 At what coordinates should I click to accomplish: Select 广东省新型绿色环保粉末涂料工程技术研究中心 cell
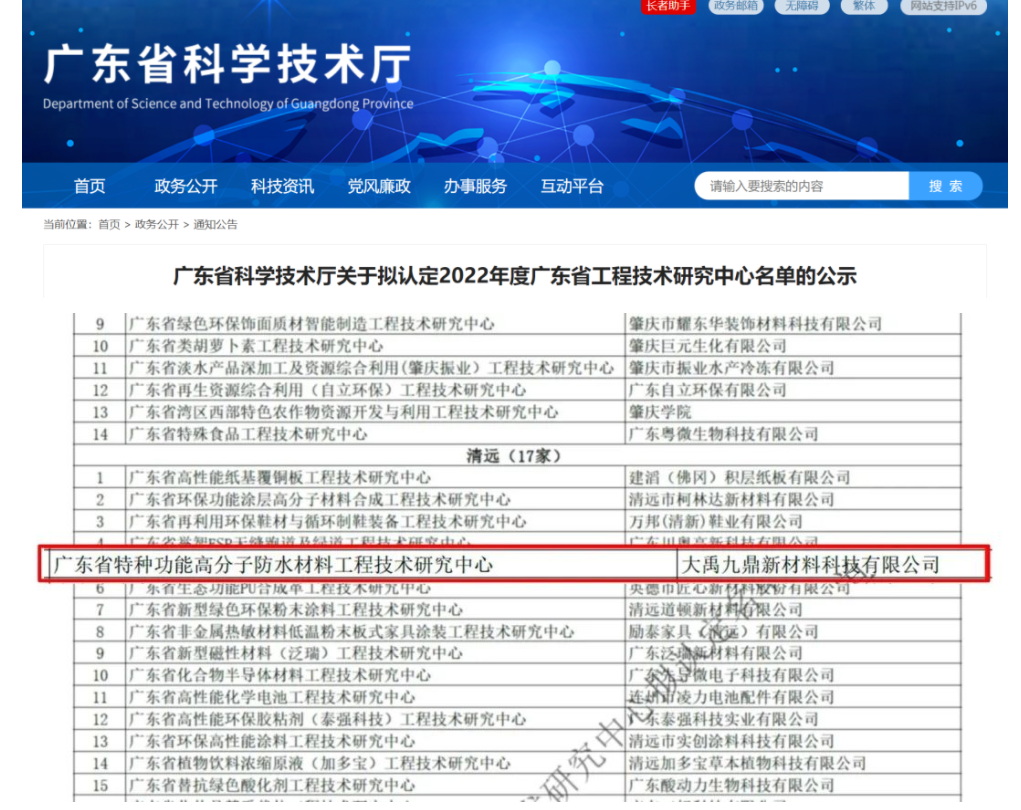click(375, 610)
